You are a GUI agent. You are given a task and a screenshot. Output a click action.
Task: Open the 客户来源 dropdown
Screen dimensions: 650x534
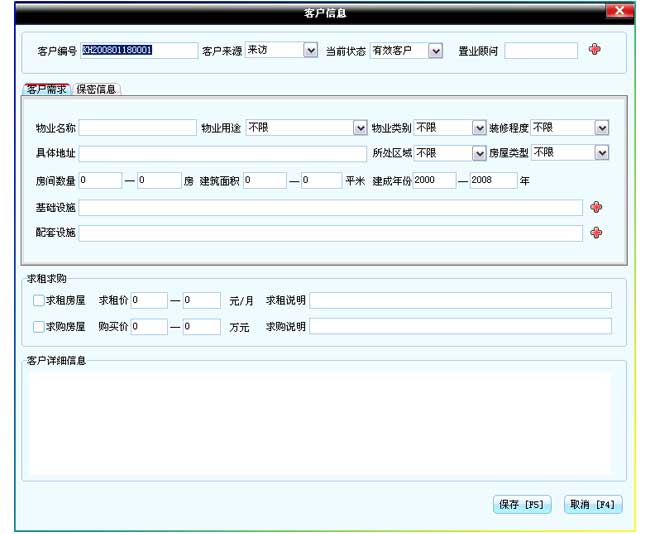[310, 51]
